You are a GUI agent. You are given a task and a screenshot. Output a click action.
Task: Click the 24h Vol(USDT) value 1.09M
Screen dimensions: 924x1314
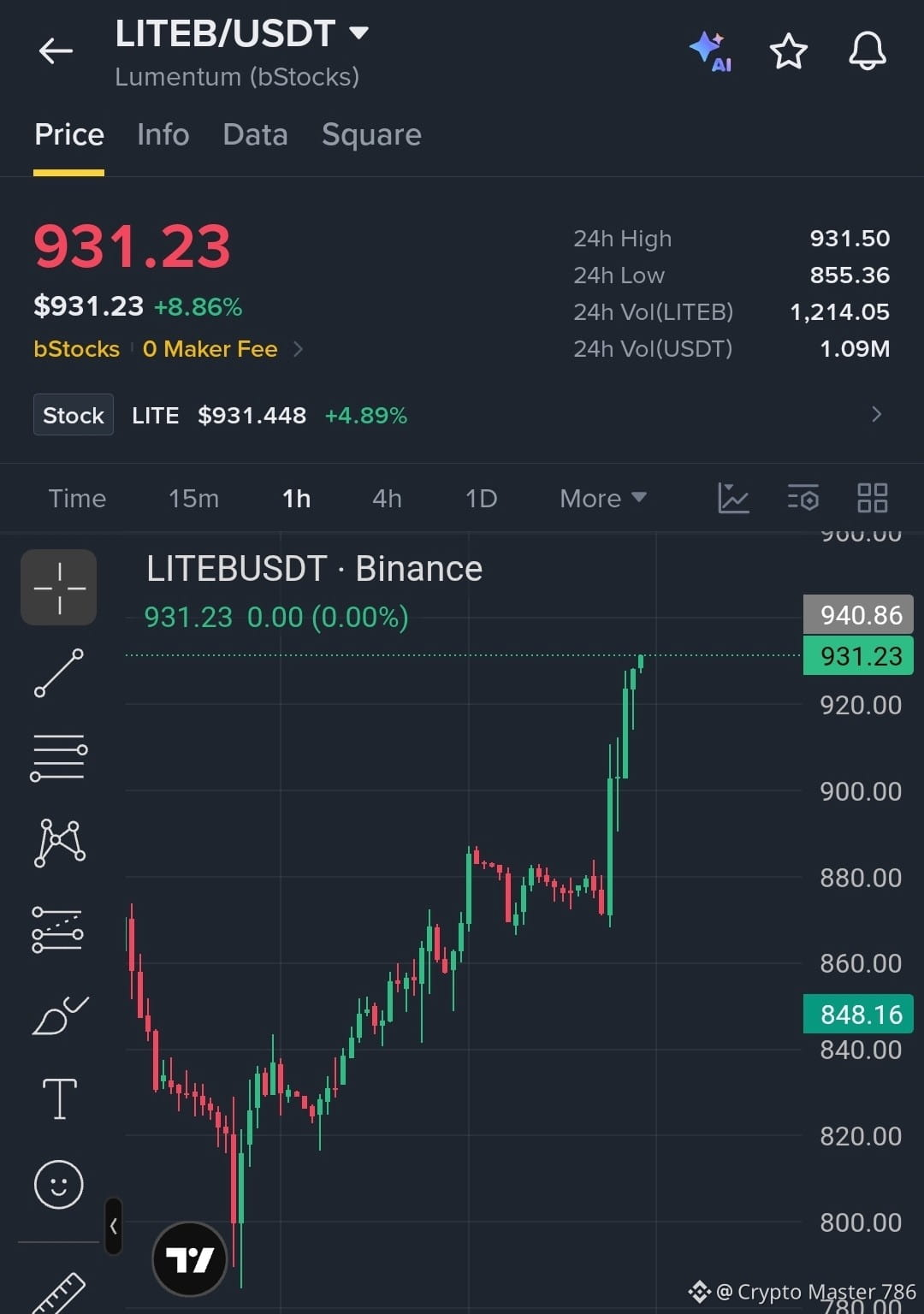click(854, 349)
